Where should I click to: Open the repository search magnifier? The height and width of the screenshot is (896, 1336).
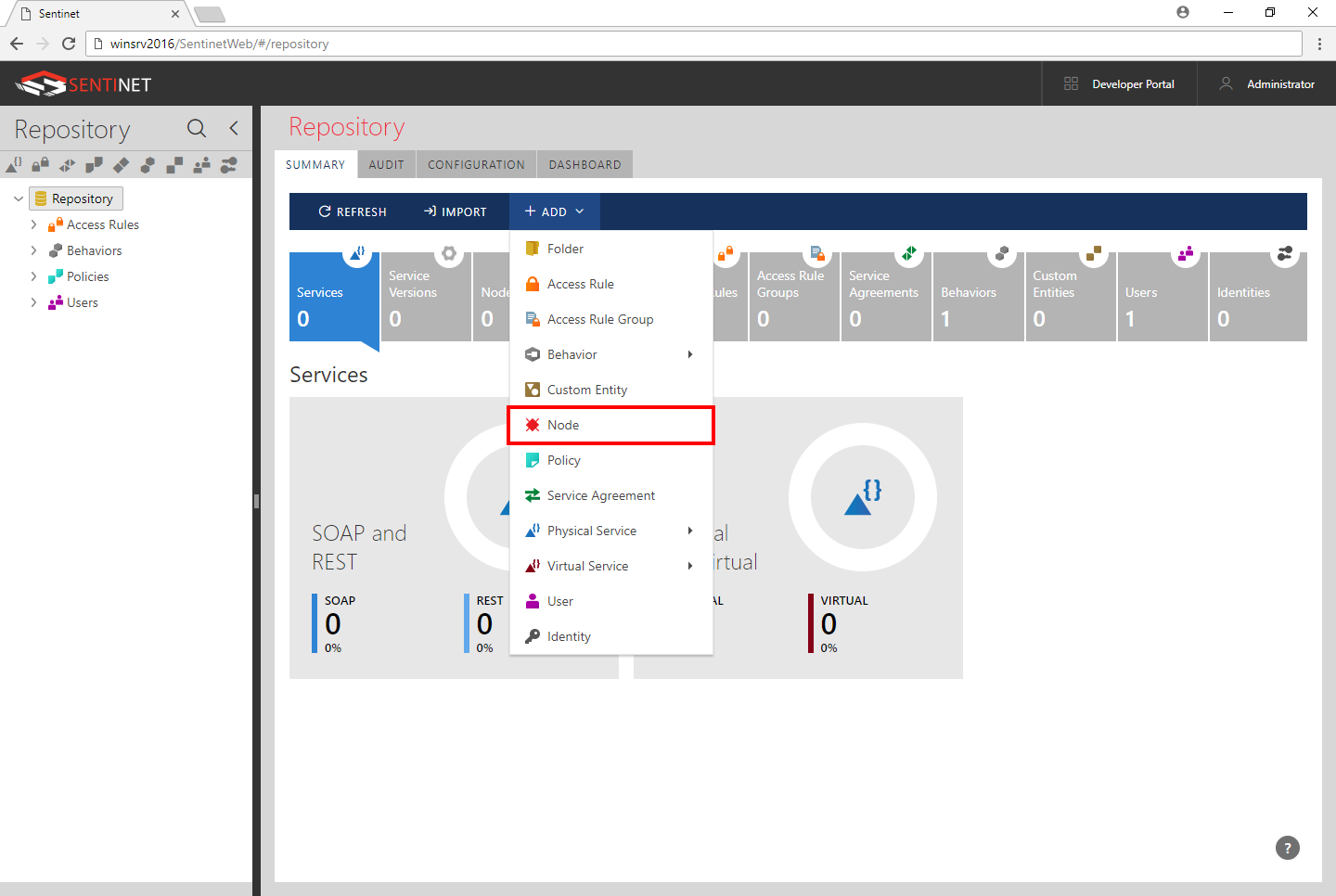tap(197, 128)
